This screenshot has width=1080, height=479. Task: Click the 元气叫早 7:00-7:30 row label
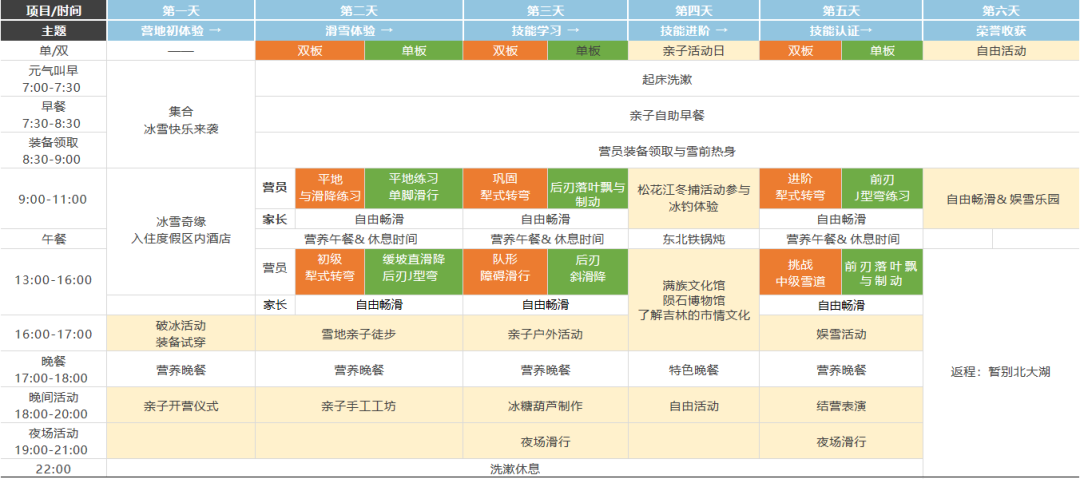53,79
